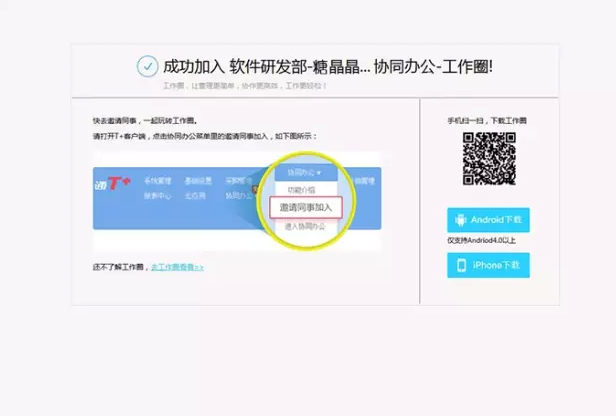
Task: Select 邀请同事加入 in the tutorial image
Action: point(306,207)
